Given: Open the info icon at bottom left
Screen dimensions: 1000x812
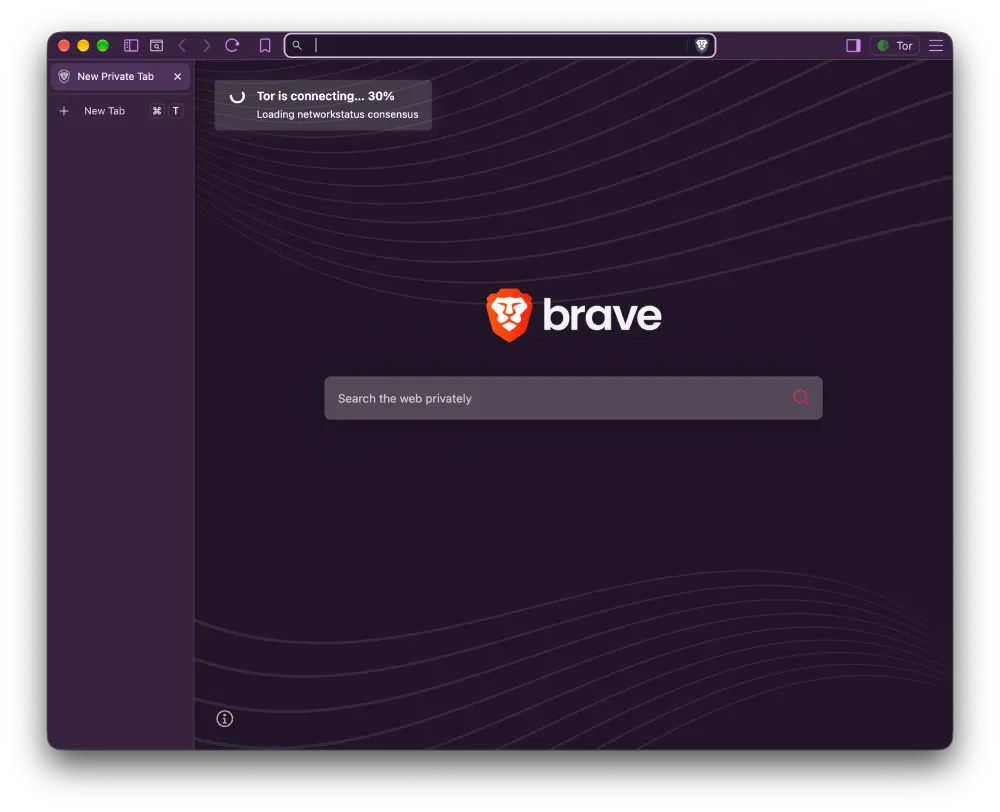Looking at the screenshot, I should [x=224, y=719].
